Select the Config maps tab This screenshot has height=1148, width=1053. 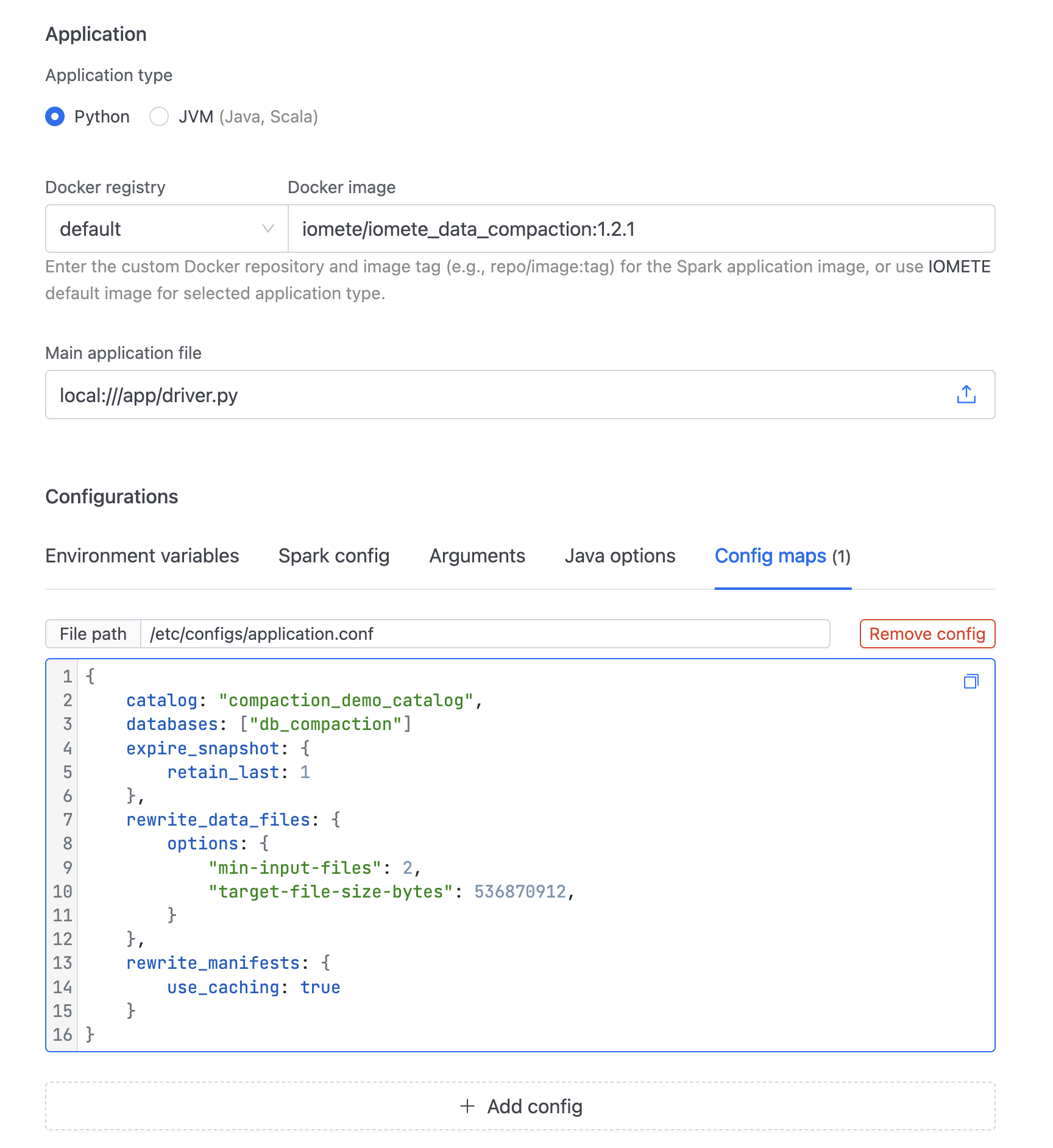coord(783,556)
